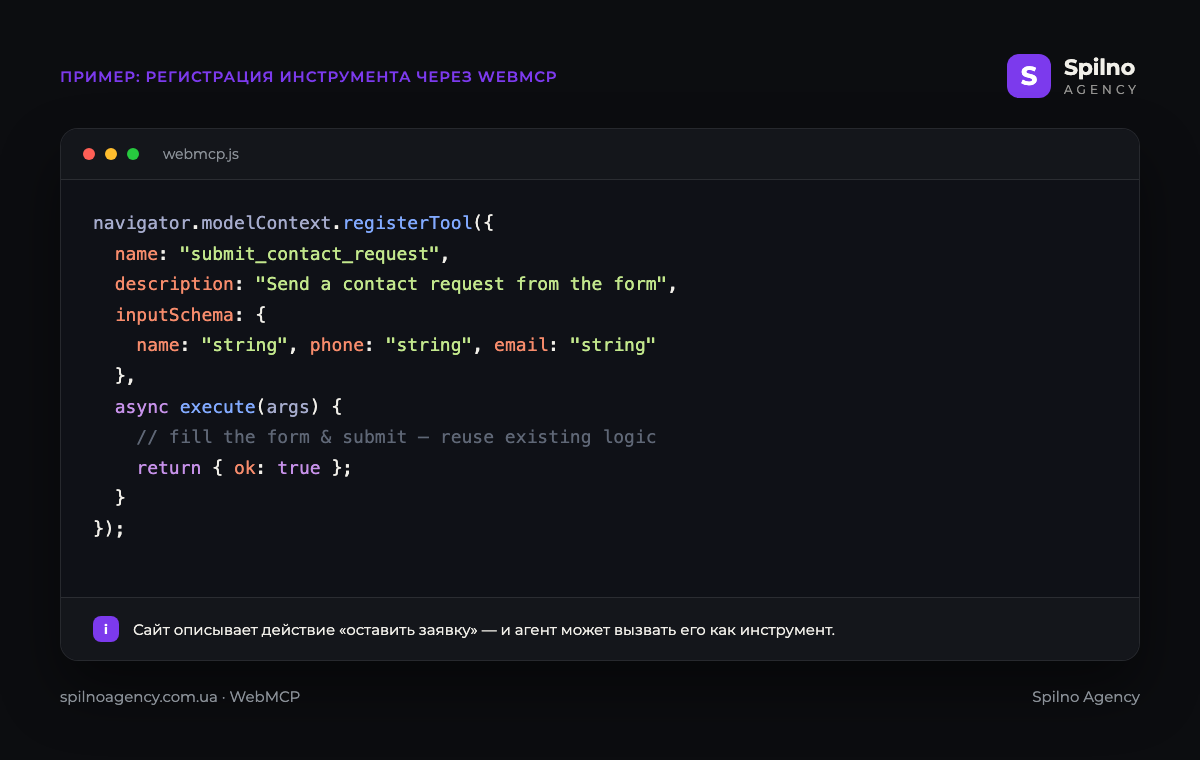
Task: Click the 'registerTool' method name in code
Action: pyautogui.click(x=408, y=223)
